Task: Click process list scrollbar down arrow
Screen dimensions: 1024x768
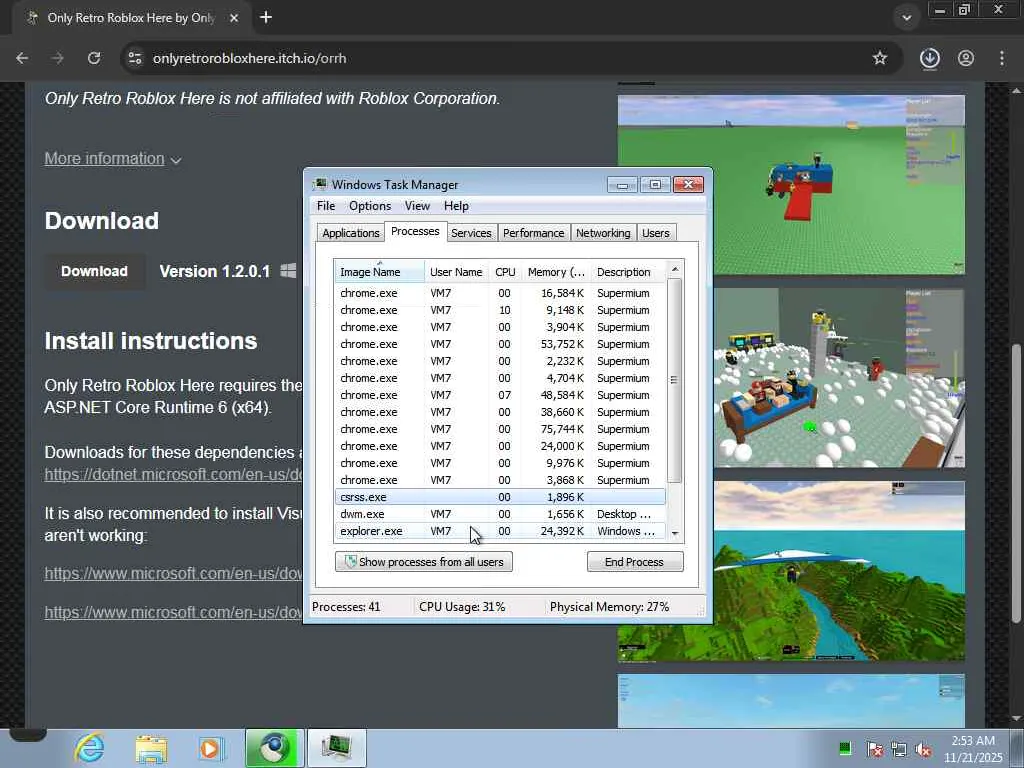Action: [x=675, y=533]
